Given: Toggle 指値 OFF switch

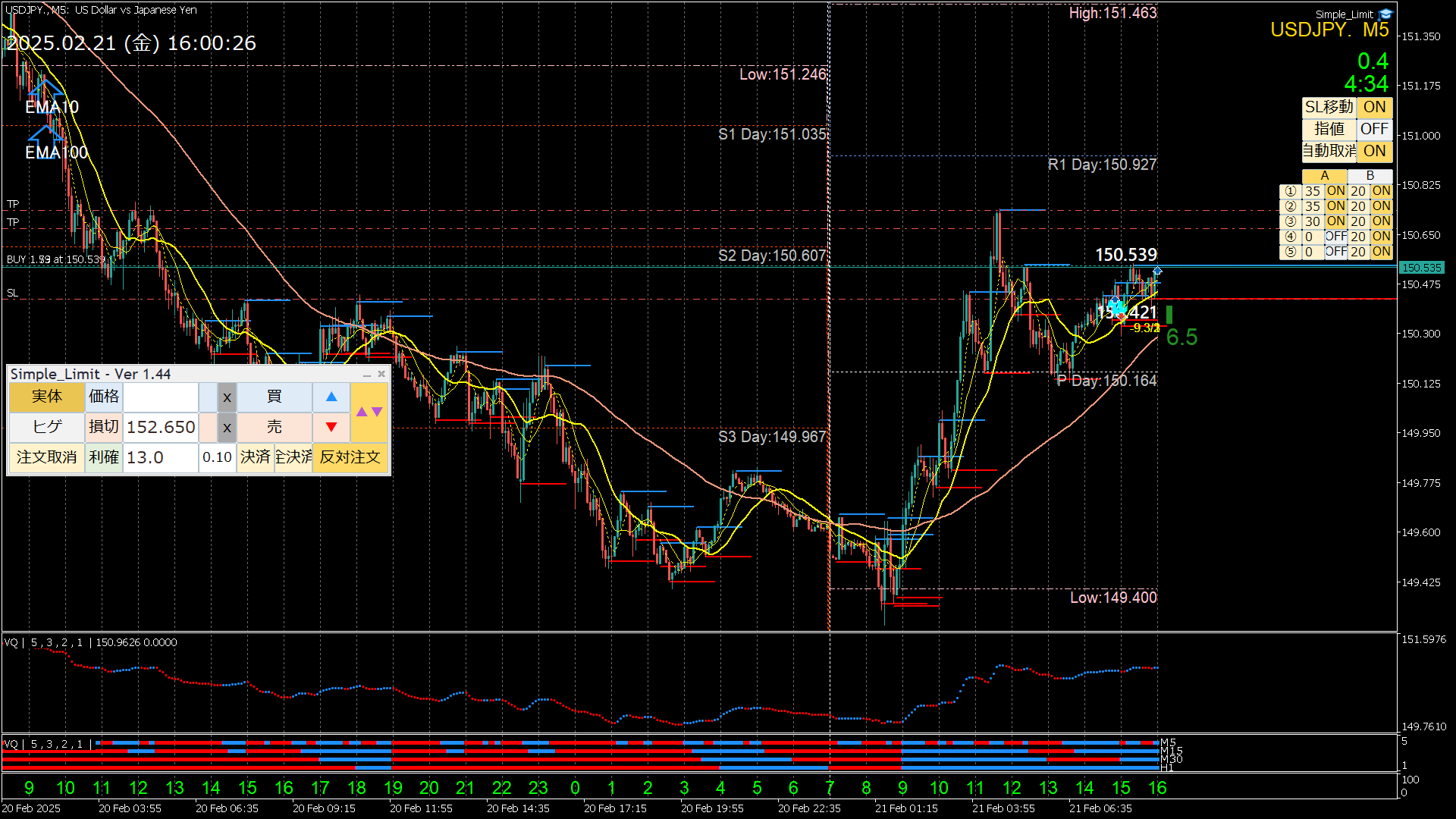Looking at the screenshot, I should [x=1374, y=129].
